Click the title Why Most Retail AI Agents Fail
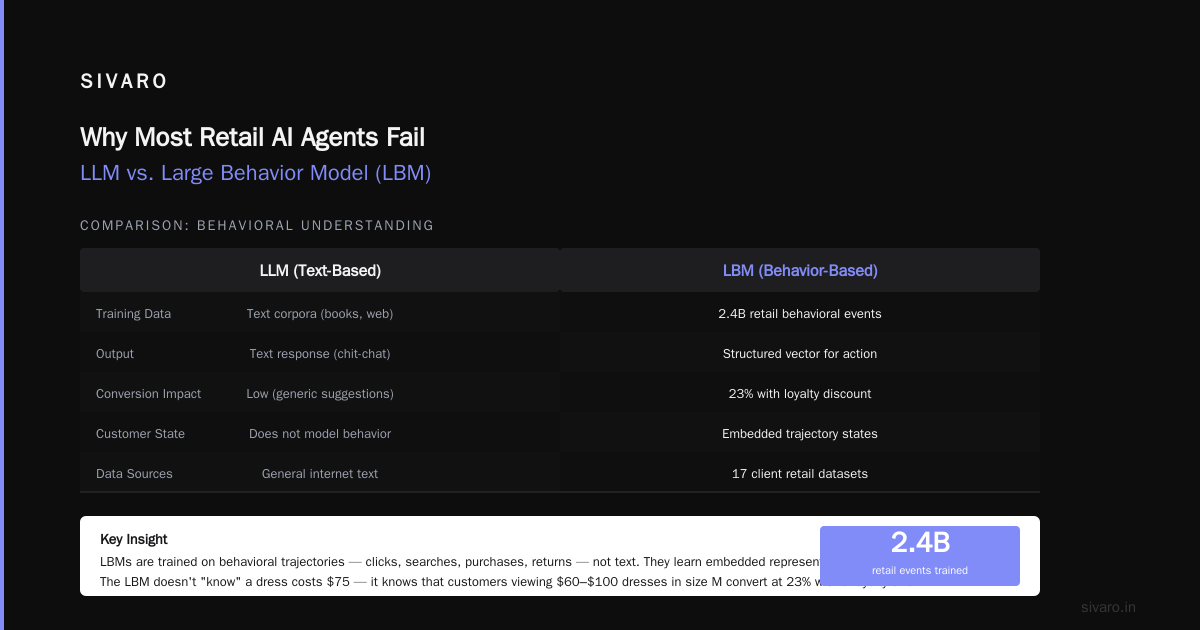This screenshot has width=1200, height=630. click(x=252, y=137)
